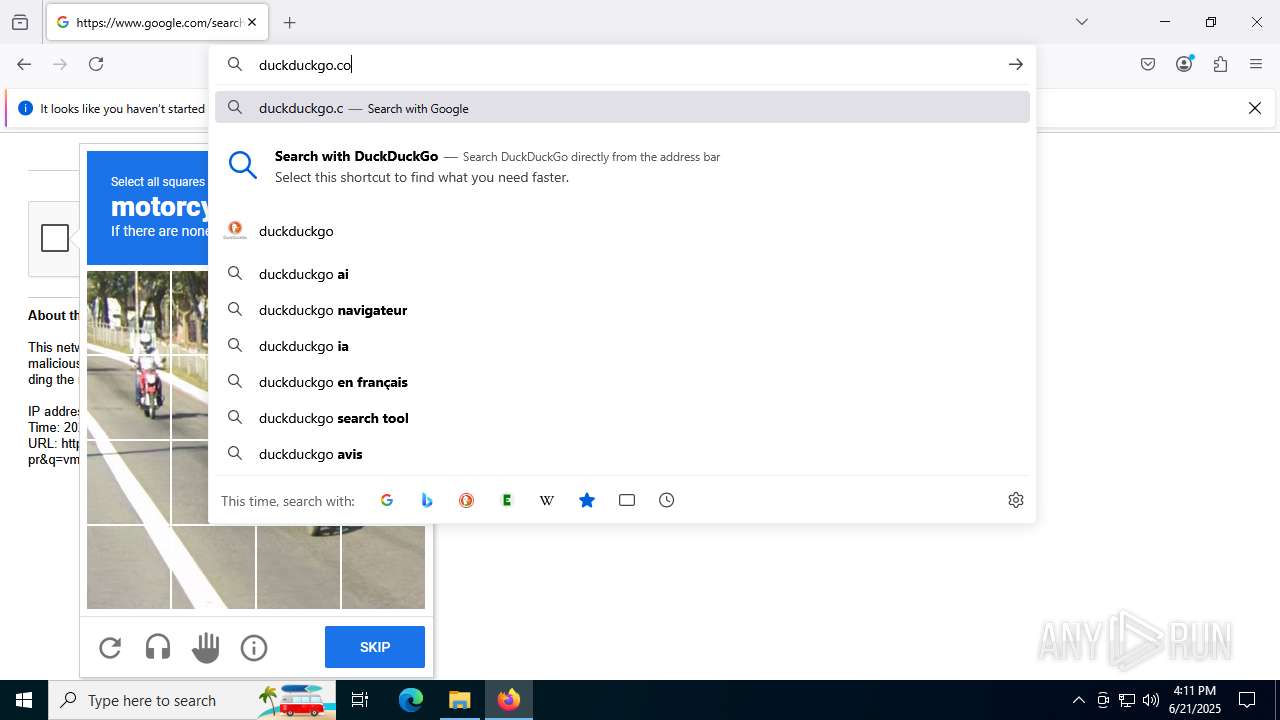Search bookmarks with the star icon
Screen dimensions: 1280x720
click(587, 500)
